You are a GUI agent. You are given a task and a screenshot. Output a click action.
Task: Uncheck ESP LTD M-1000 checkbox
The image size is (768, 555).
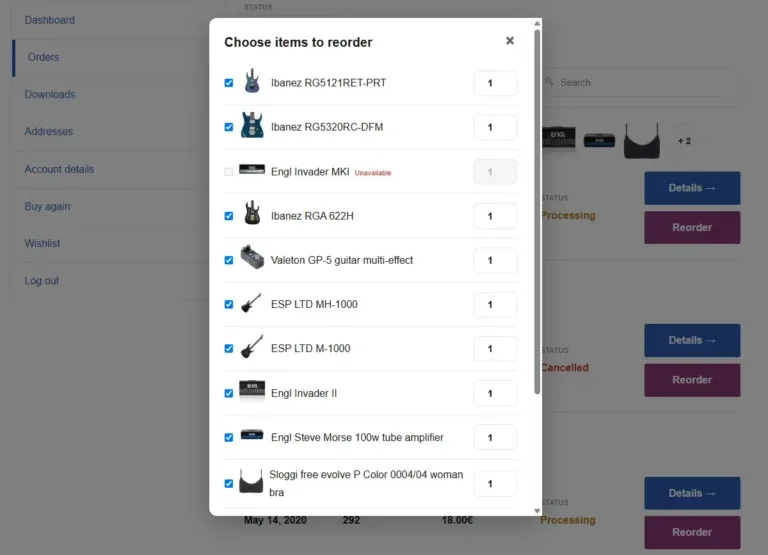(x=229, y=348)
